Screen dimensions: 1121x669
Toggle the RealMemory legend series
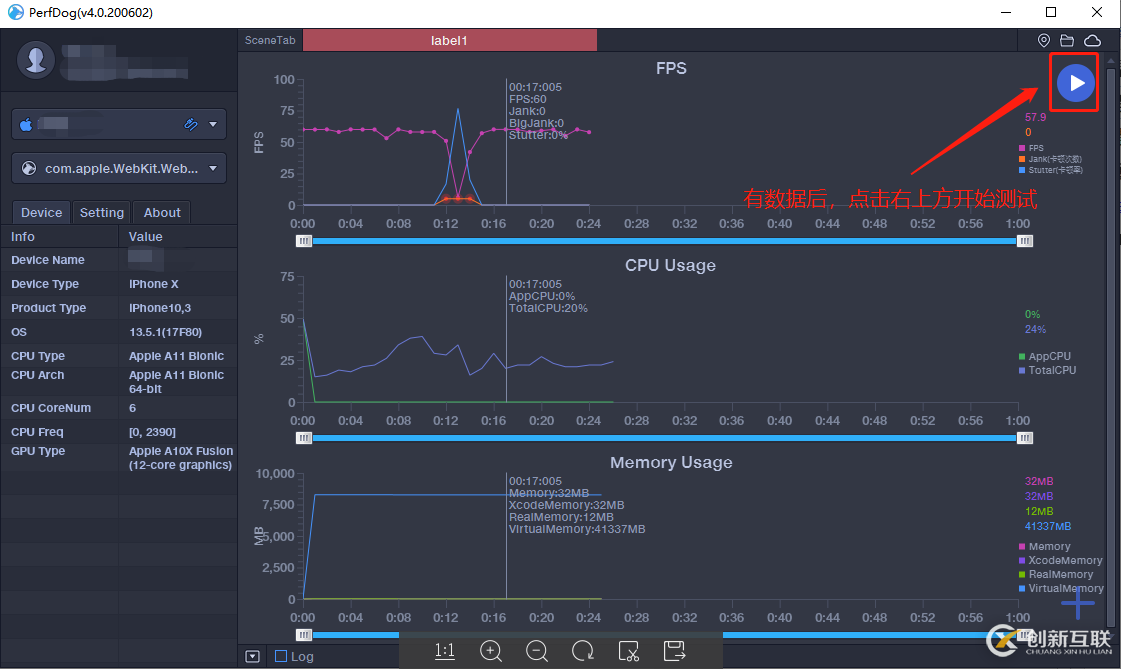point(1055,574)
